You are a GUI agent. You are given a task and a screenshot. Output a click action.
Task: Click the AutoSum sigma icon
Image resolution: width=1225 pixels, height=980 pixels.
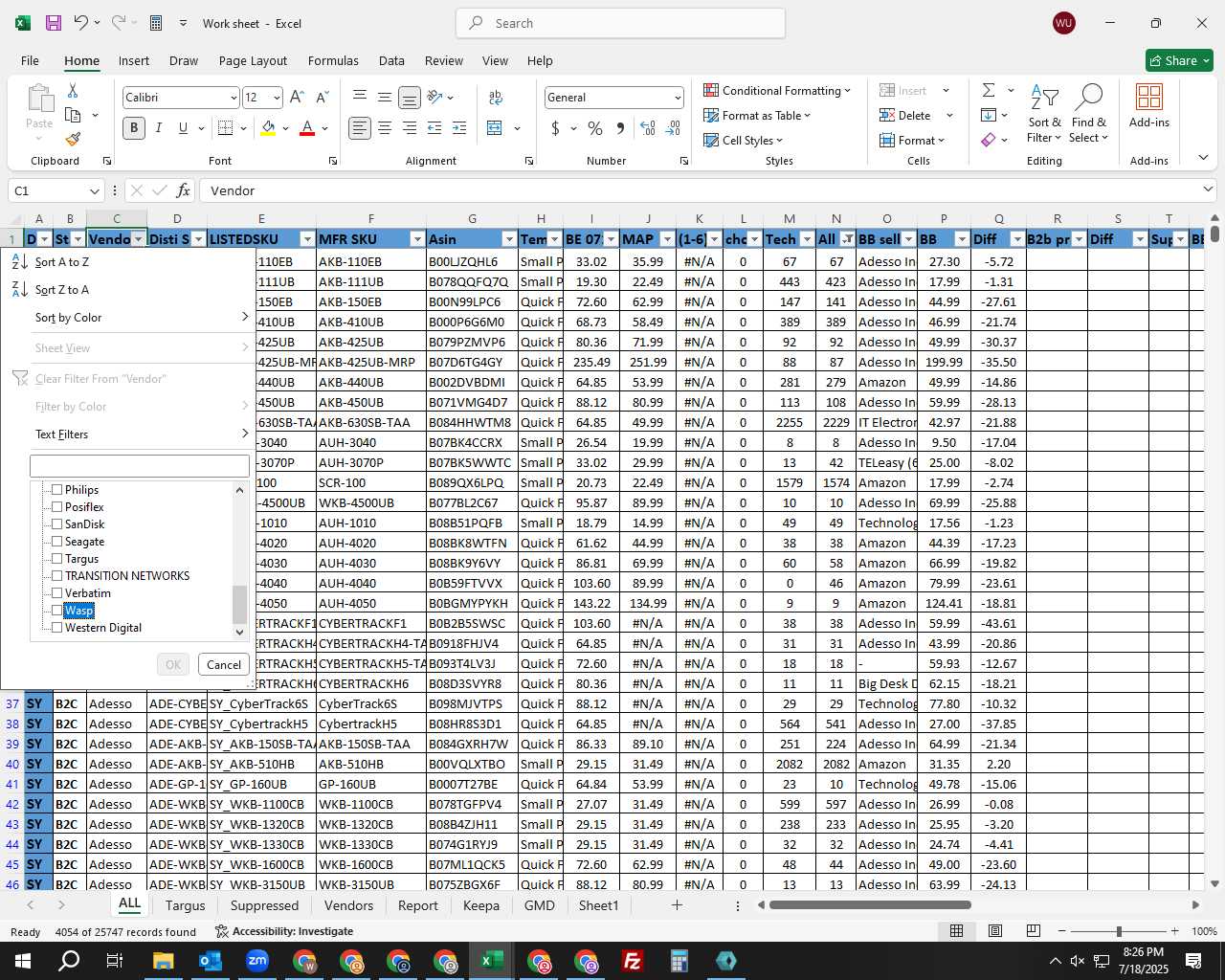tap(989, 90)
